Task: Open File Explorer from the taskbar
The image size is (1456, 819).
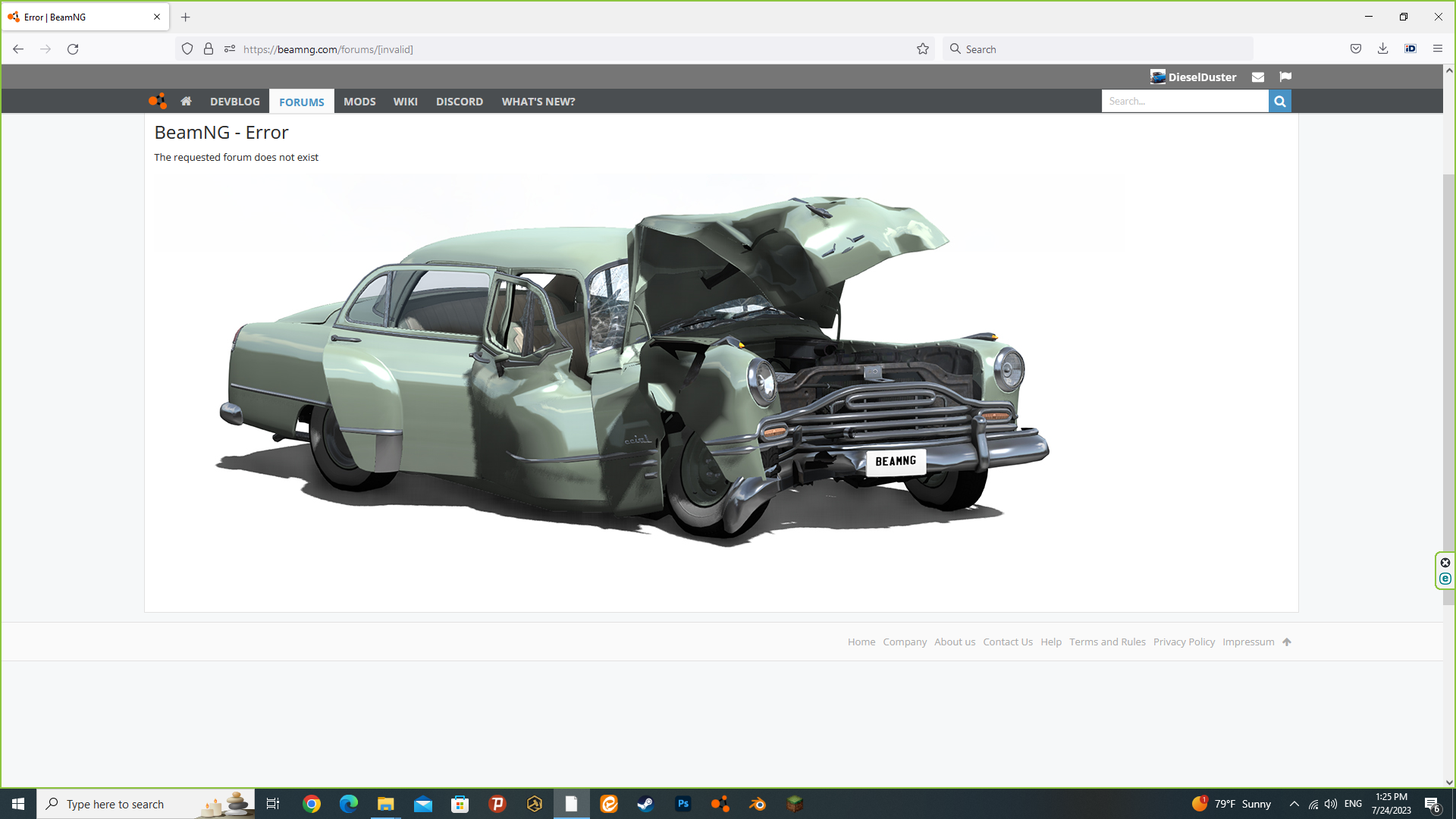Action: point(386,804)
